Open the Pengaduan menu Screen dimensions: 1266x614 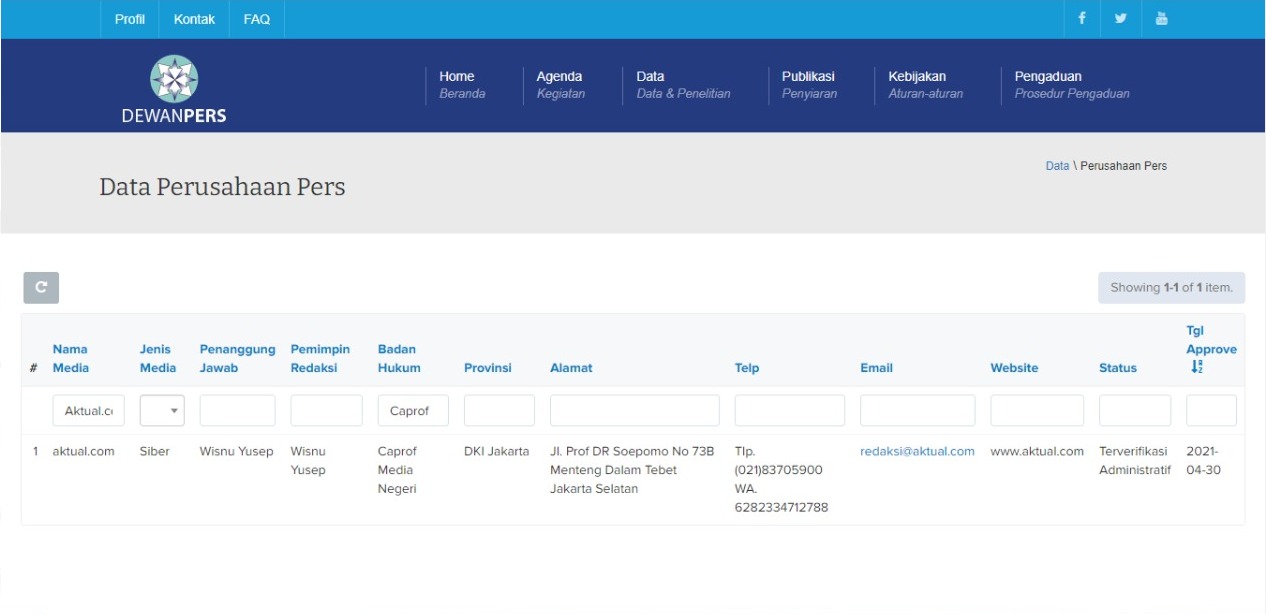1047,77
